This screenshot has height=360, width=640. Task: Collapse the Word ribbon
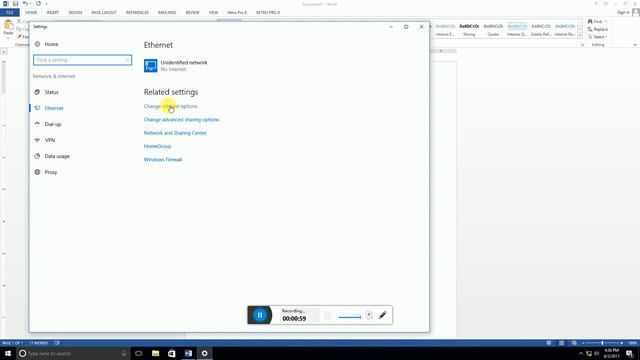pyautogui.click(x=635, y=45)
